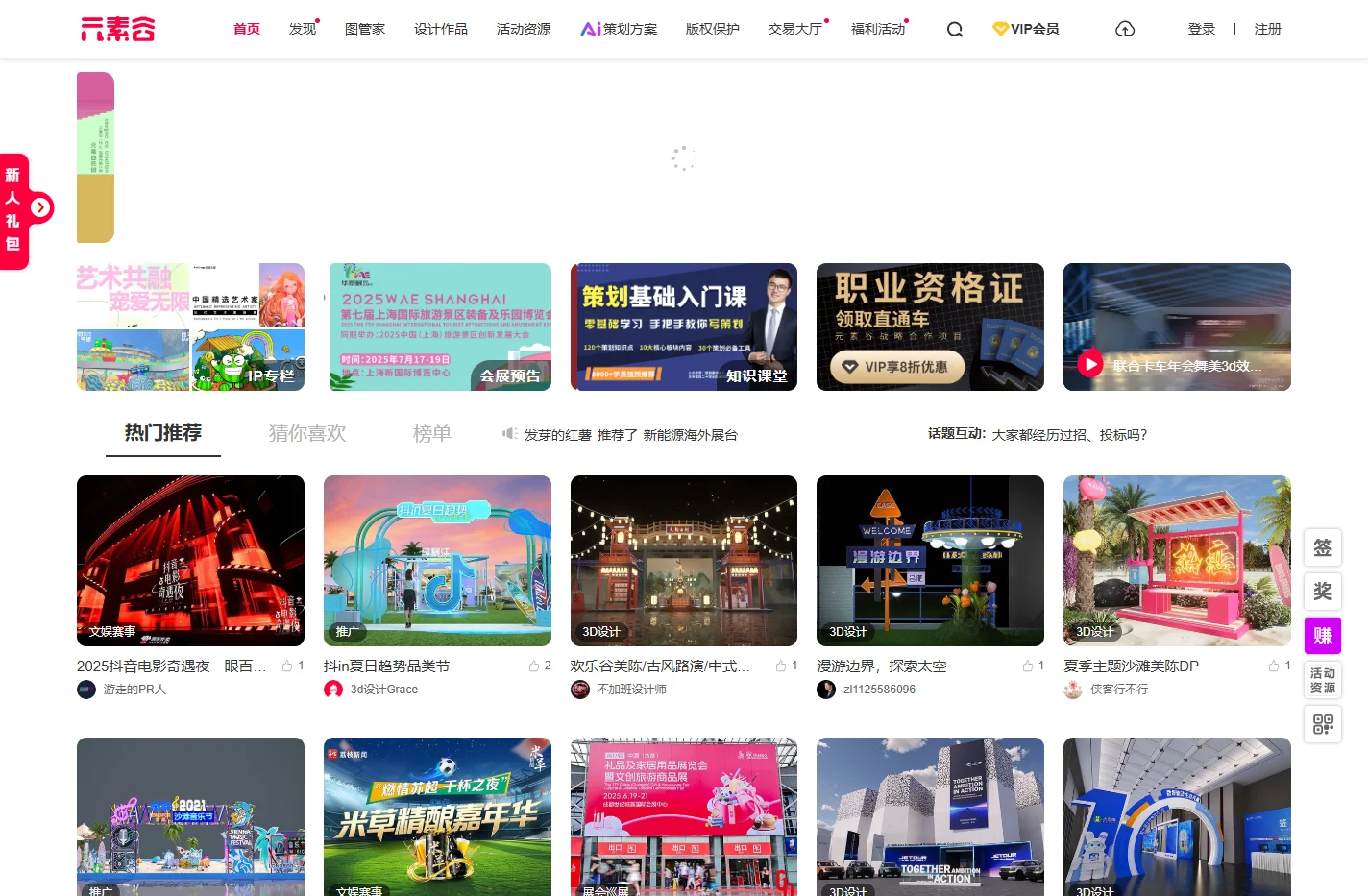1368x896 pixels.
Task: Open 抖in夏日趋势品类节 thumbnail
Action: click(x=437, y=561)
